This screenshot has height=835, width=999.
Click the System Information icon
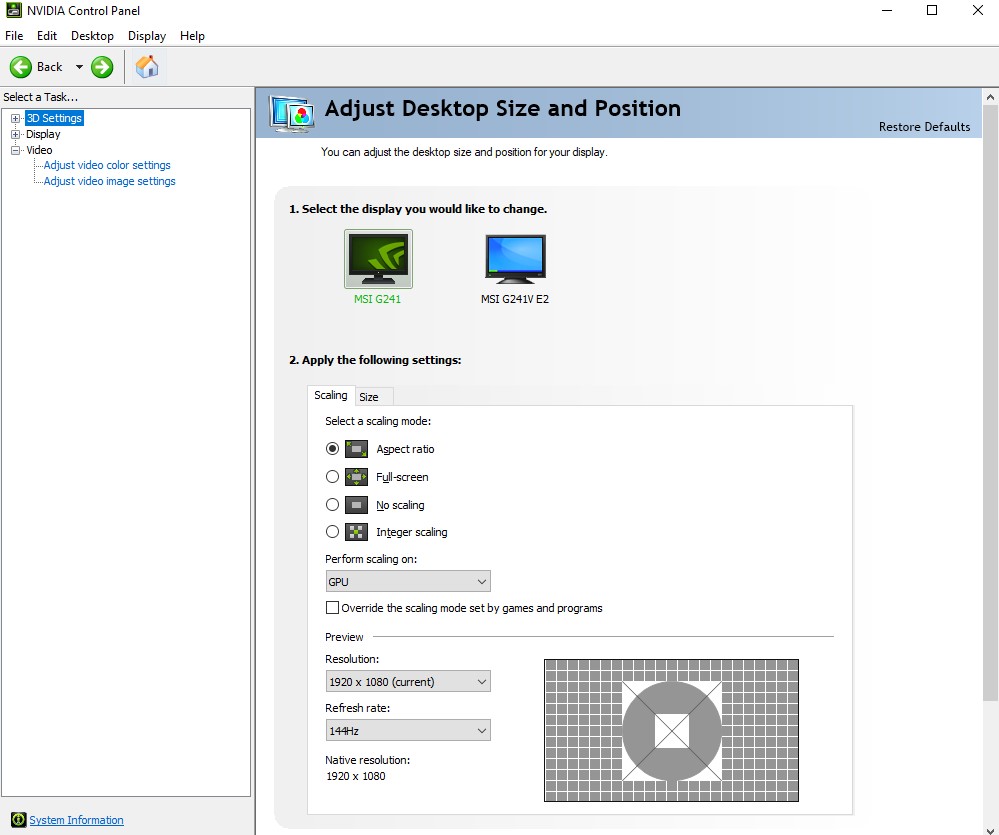18,820
